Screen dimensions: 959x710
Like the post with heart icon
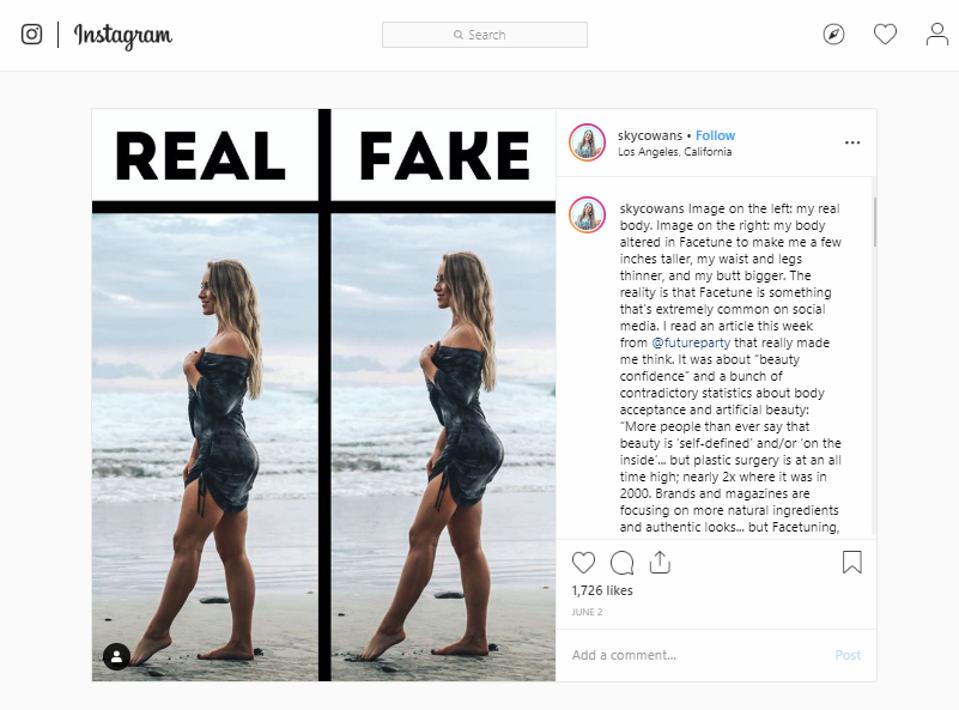tap(583, 563)
